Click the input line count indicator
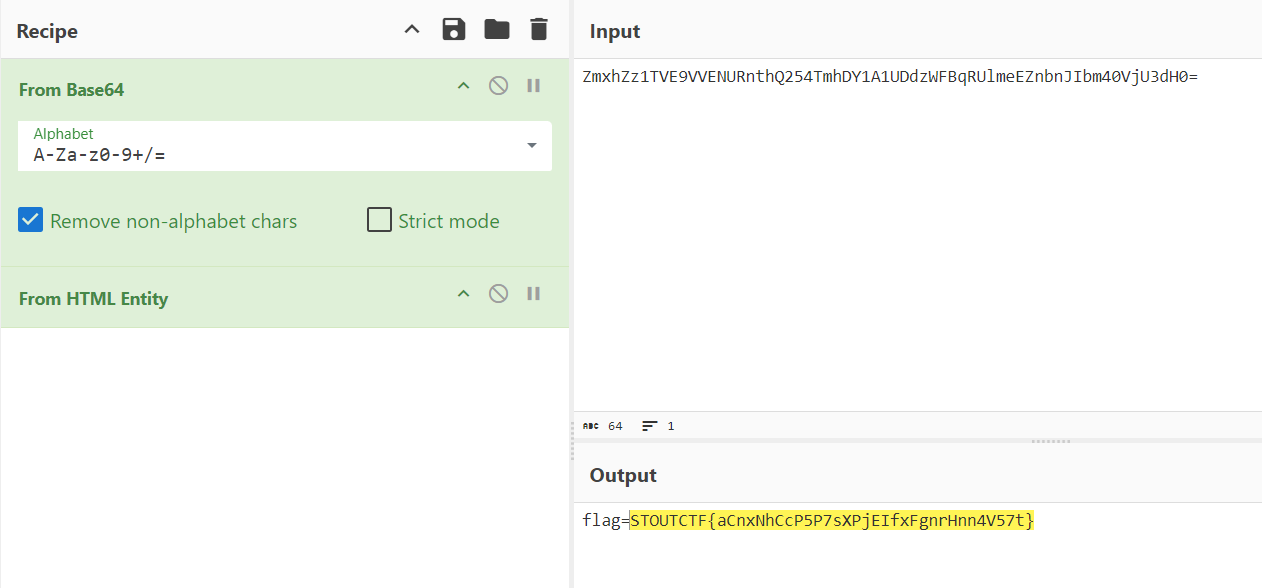Image resolution: width=1262 pixels, height=588 pixels. point(658,426)
